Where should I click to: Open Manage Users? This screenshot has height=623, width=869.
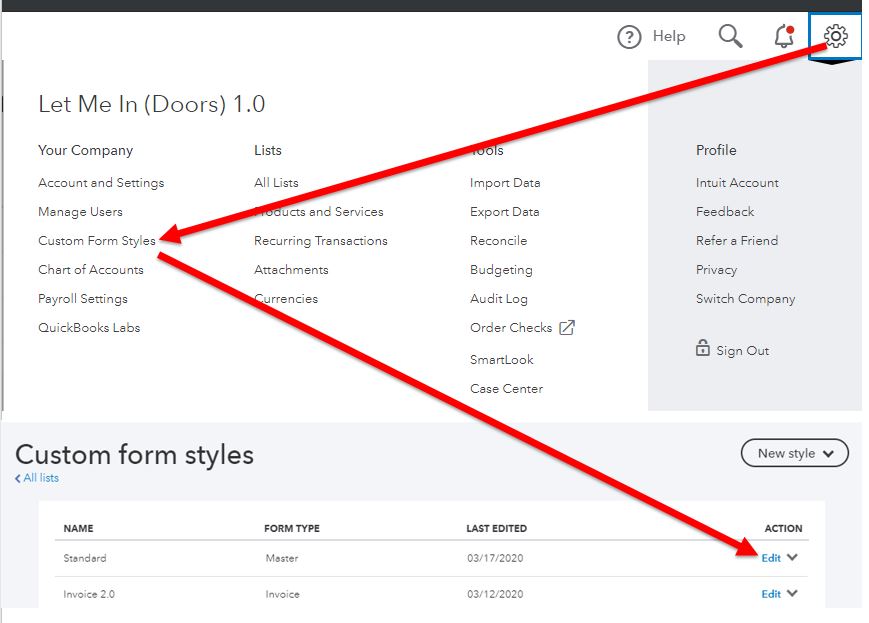[80, 212]
